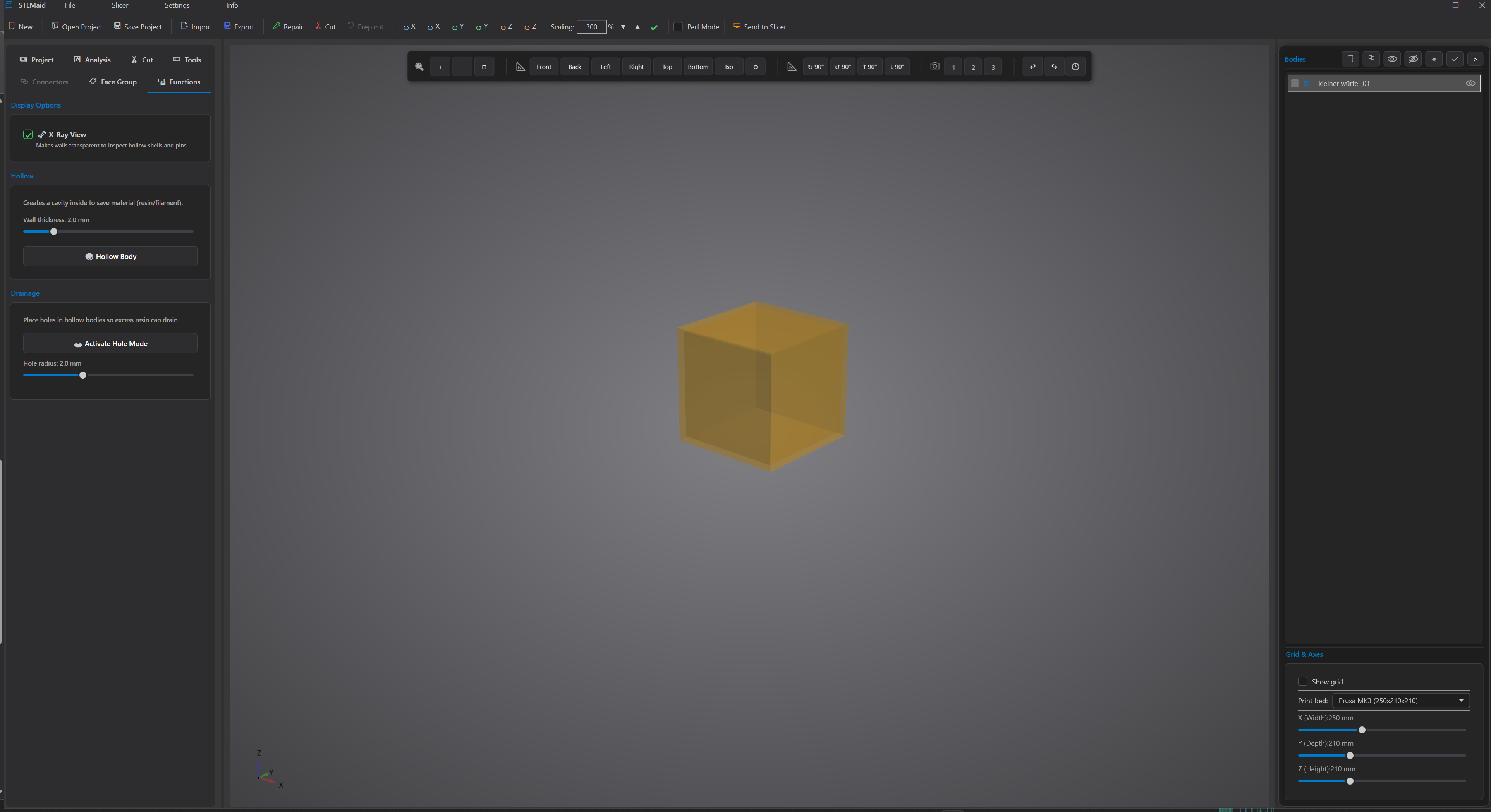This screenshot has width=1491, height=812.
Task: Toggle visibility of kleiner würfel_01 body
Action: [1470, 83]
